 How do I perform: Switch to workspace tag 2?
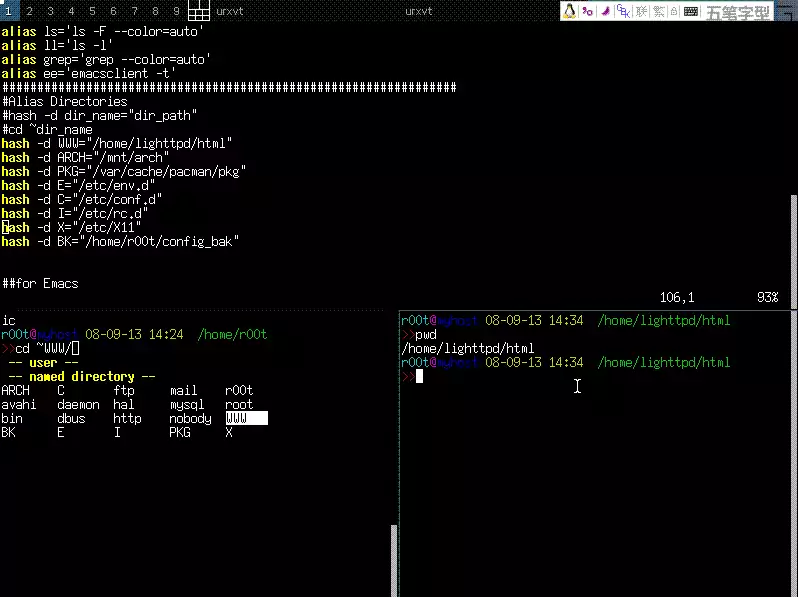30,11
